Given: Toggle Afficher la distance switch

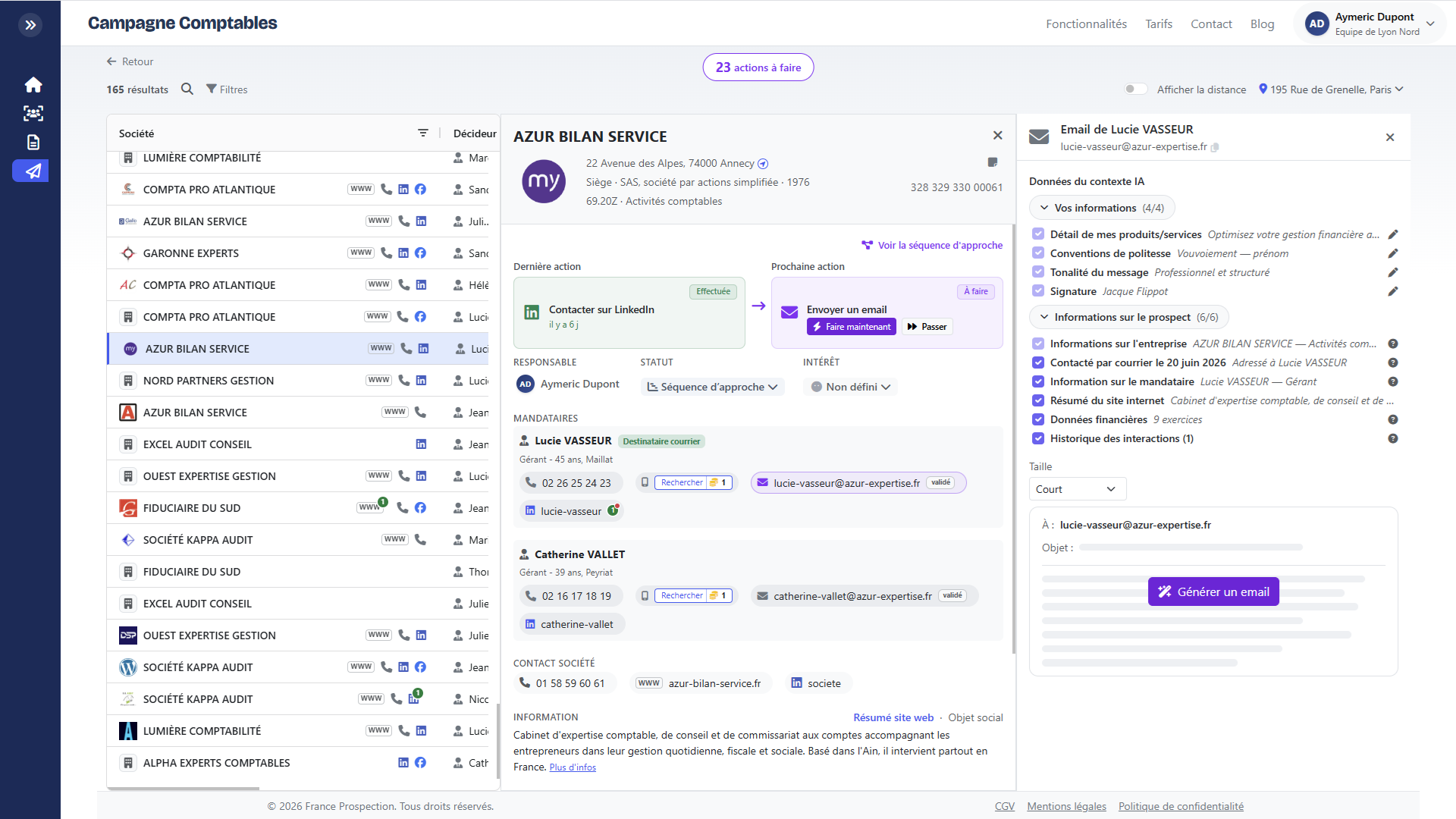Looking at the screenshot, I should 1135,89.
